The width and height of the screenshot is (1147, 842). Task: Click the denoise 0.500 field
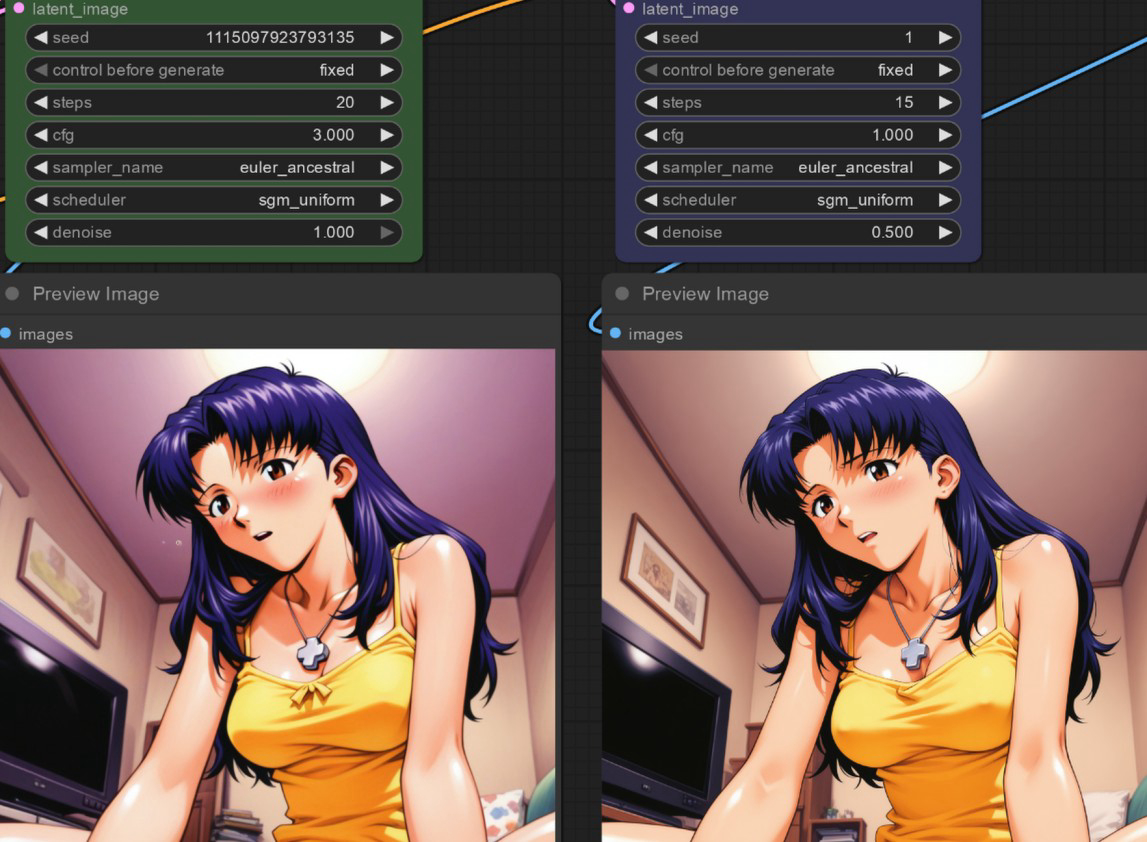coord(797,232)
